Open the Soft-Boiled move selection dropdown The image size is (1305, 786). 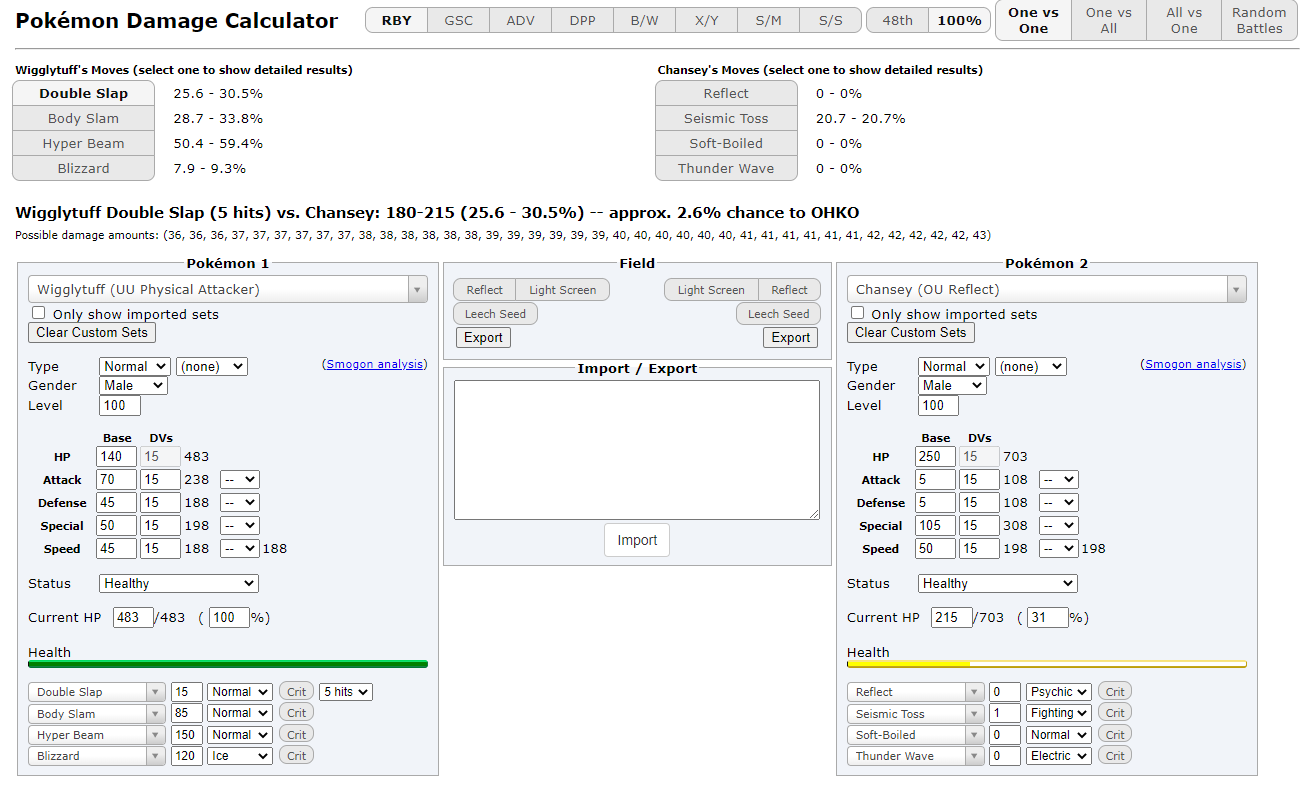915,735
